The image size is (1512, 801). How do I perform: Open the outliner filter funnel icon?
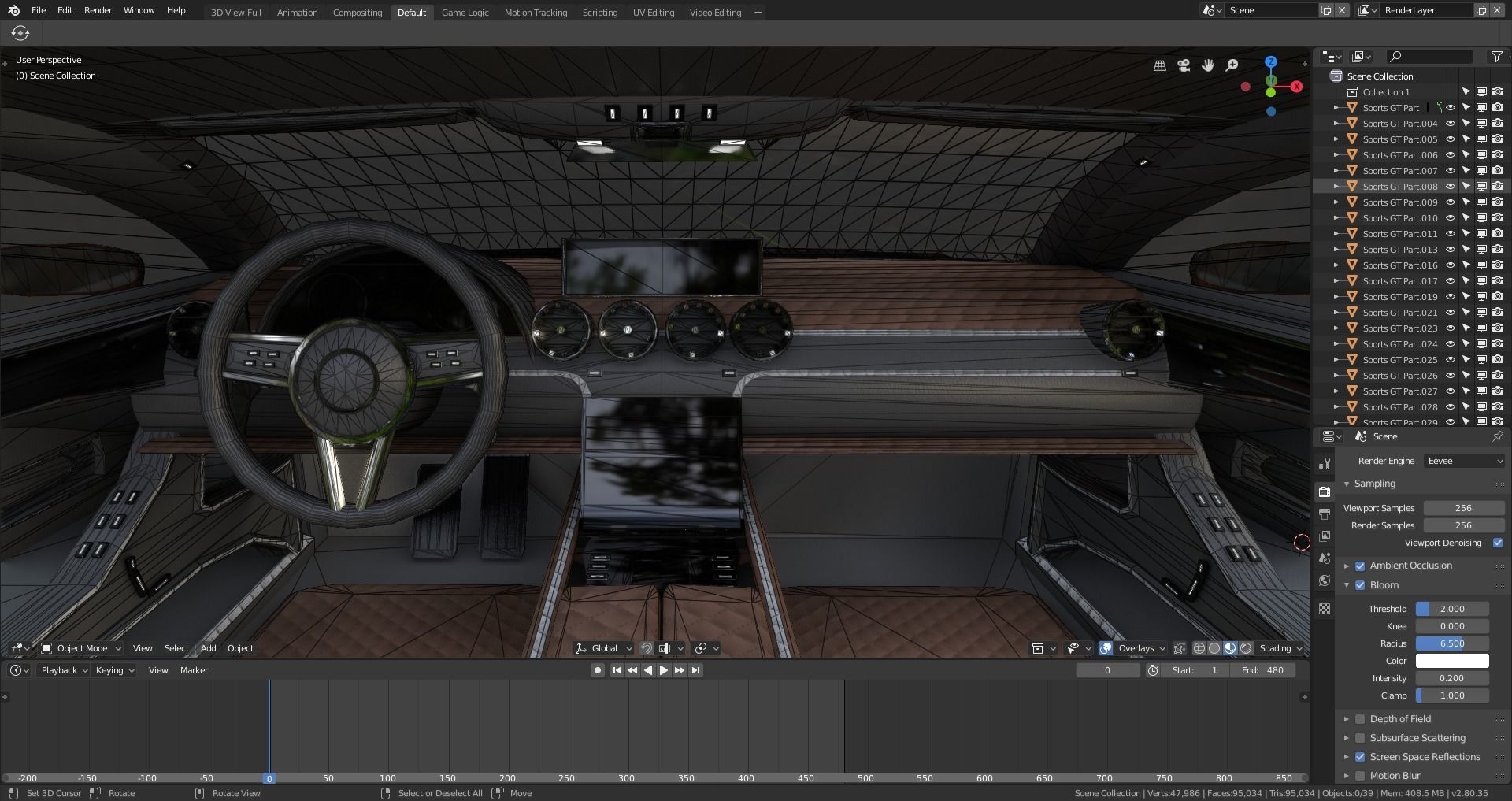1496,57
